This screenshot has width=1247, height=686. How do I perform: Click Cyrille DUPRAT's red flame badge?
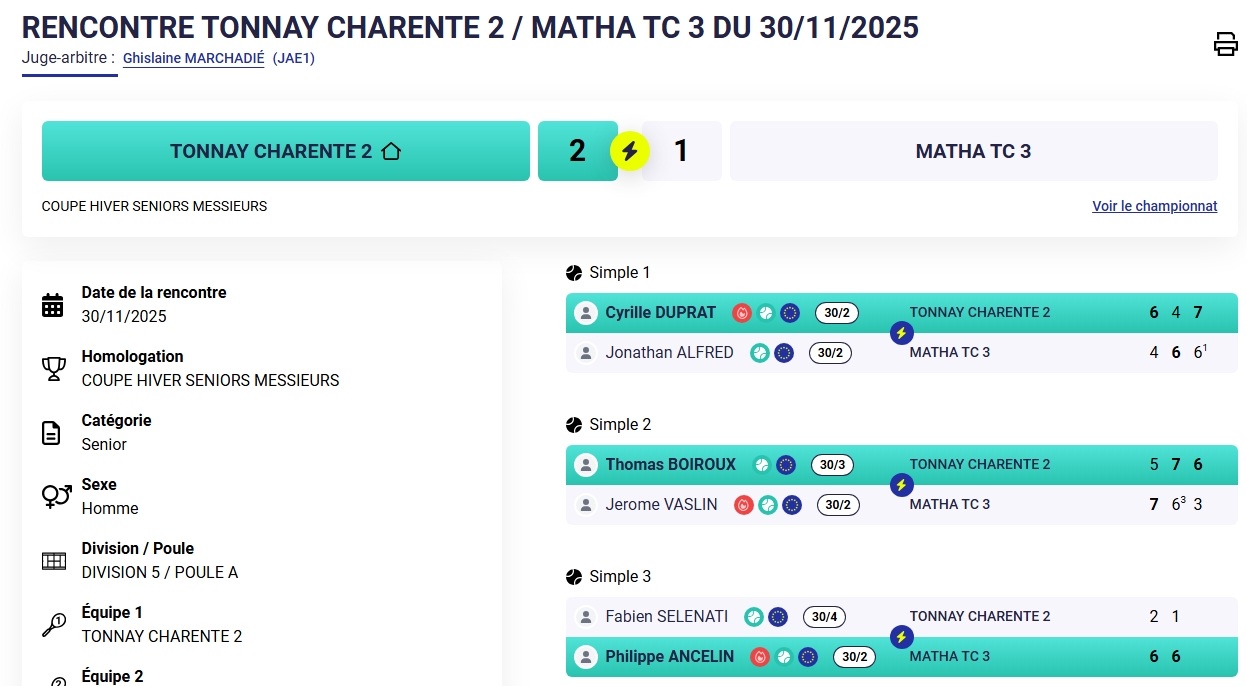coord(741,313)
